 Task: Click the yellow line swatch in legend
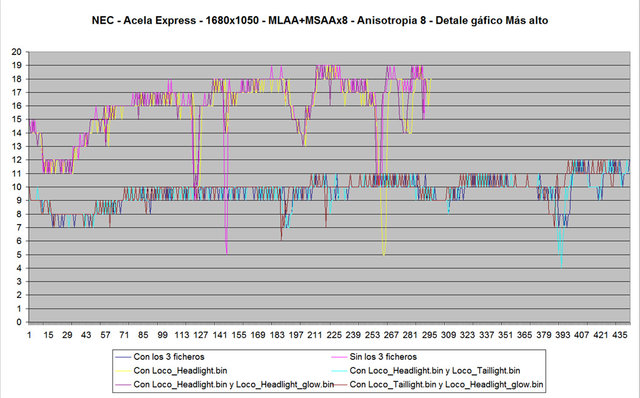[x=123, y=371]
